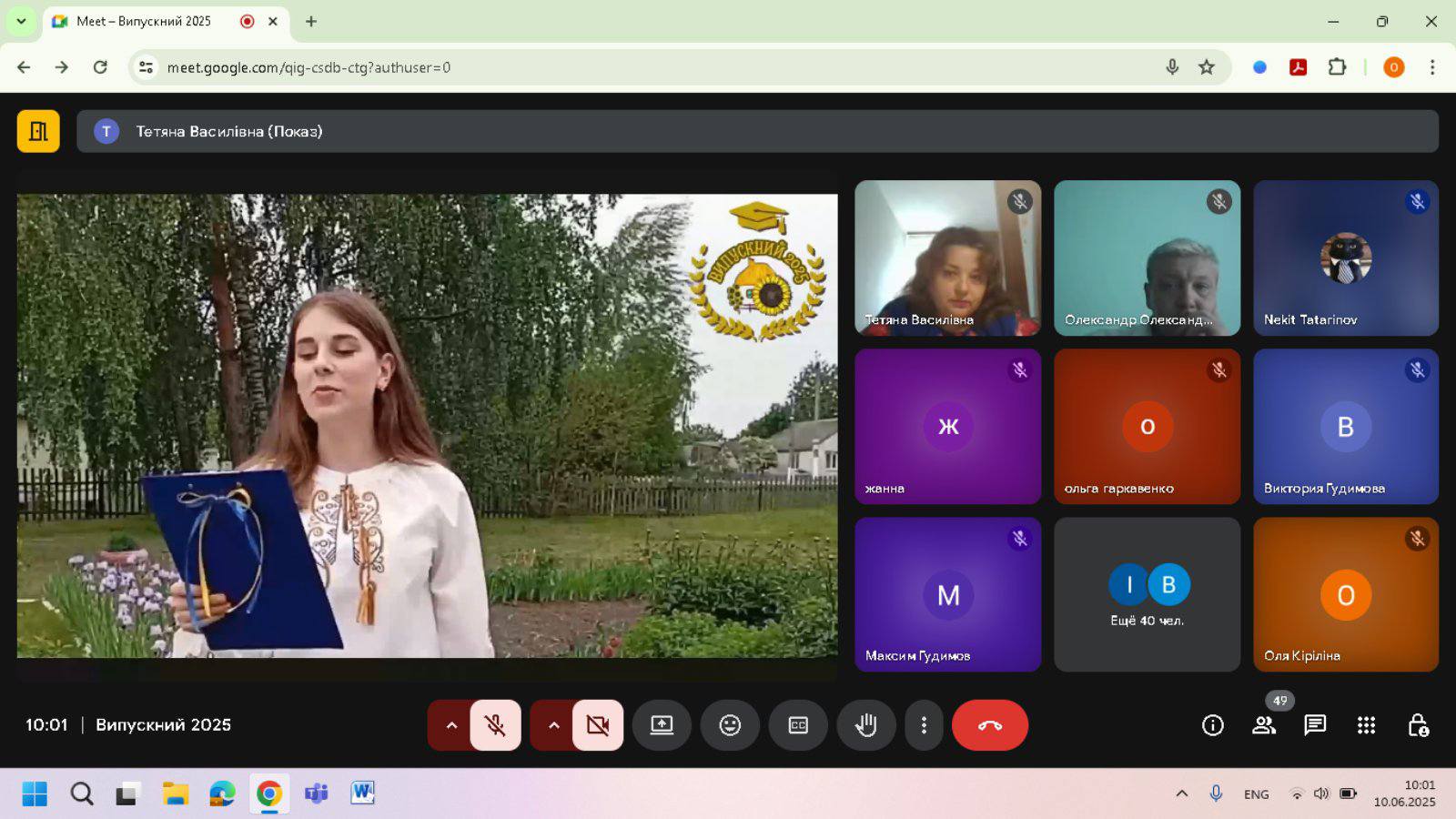1456x819 pixels.
Task: Open meeting details info icon
Action: point(1212,725)
